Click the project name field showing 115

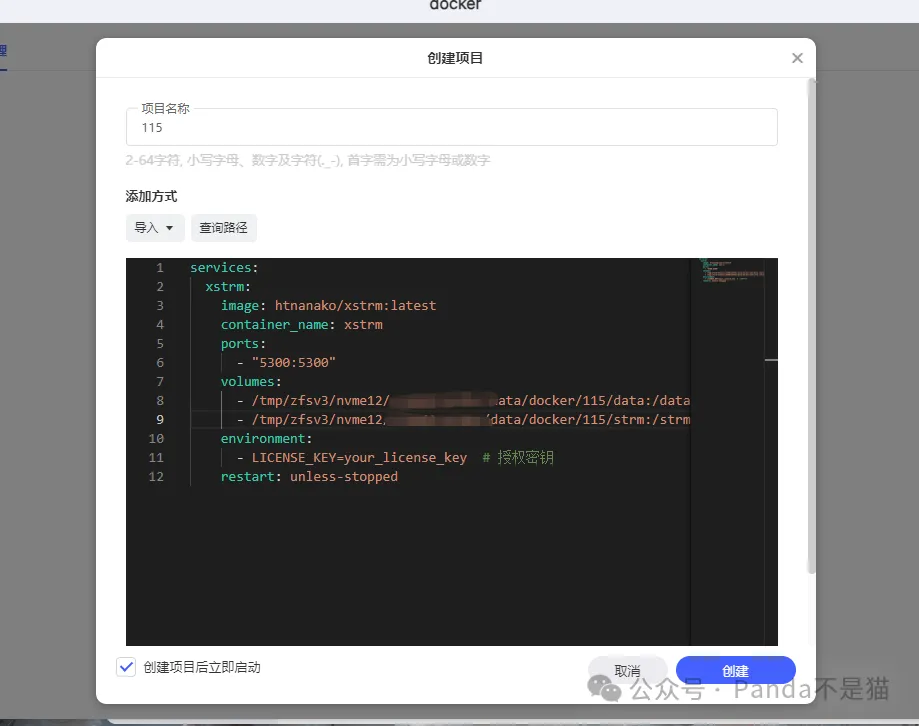coord(450,127)
